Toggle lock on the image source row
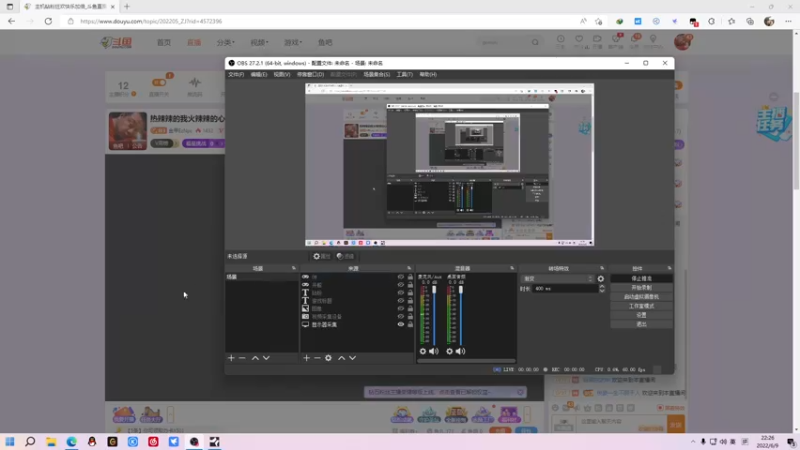Screen dimensions: 800x450 (x=410, y=309)
